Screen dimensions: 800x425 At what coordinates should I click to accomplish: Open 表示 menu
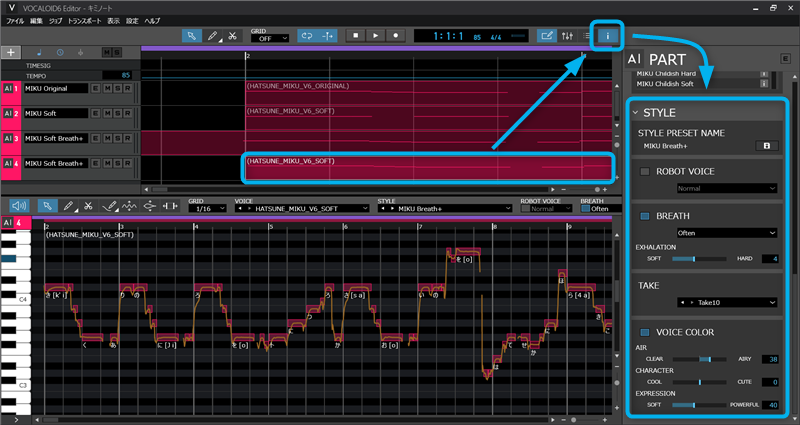(x=113, y=21)
